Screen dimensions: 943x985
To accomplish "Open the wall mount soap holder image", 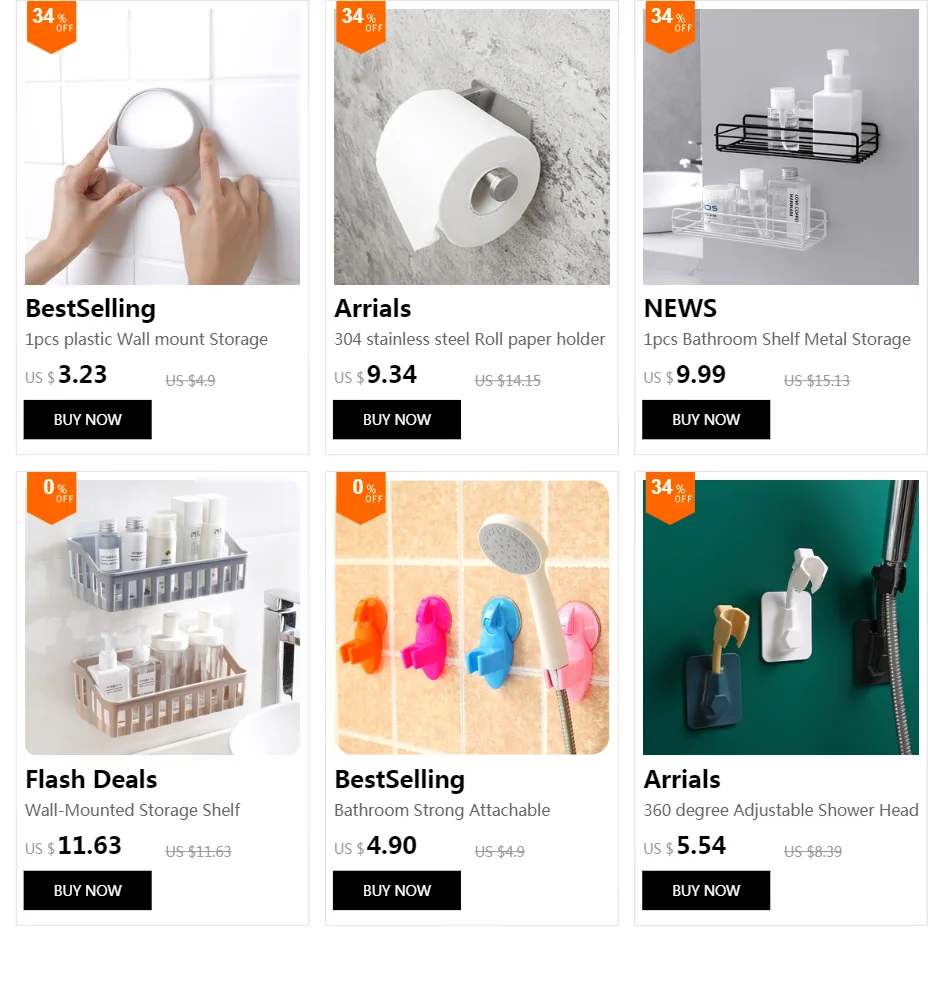I will pyautogui.click(x=162, y=146).
